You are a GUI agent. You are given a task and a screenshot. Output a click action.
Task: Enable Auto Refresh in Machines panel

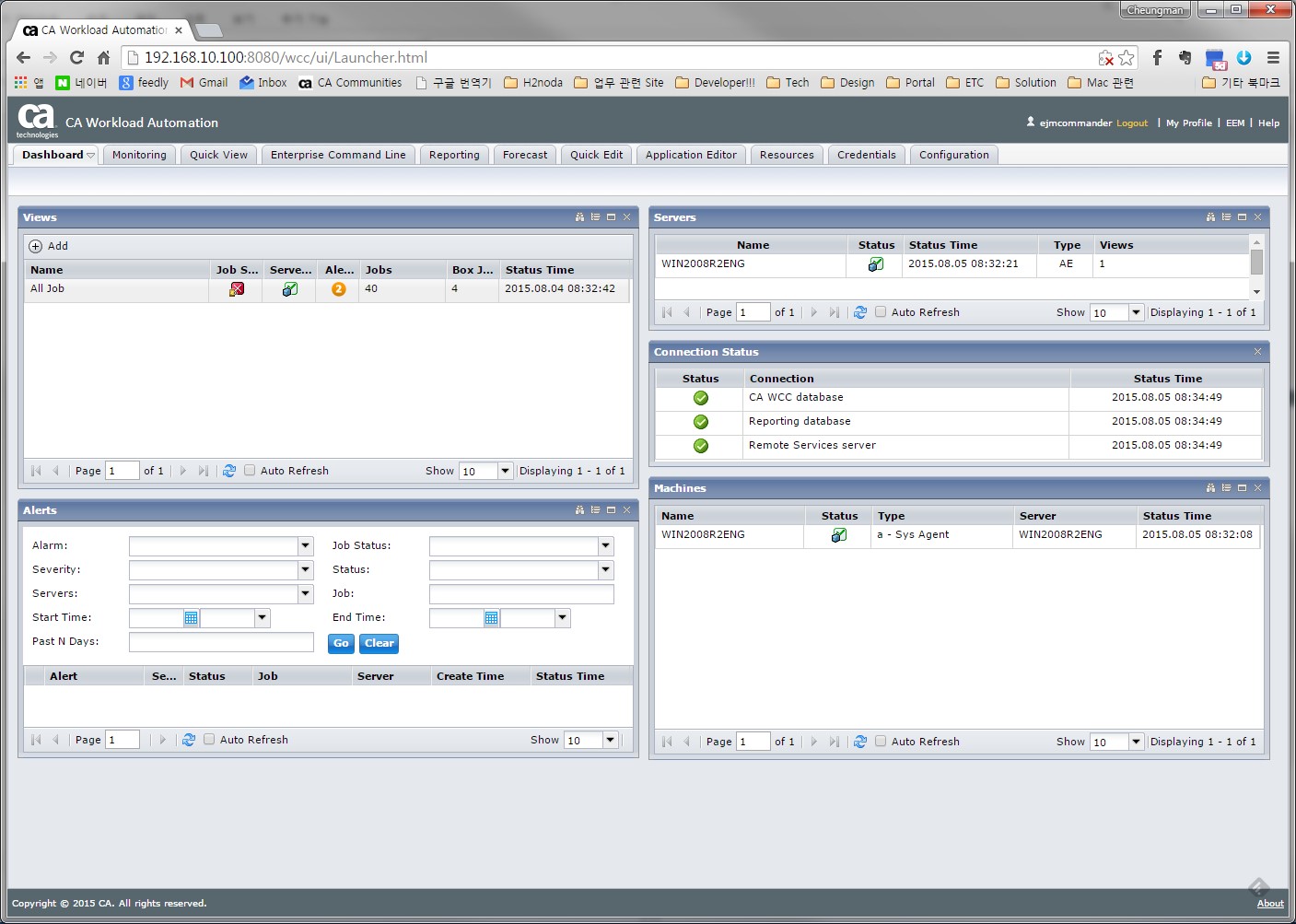(x=881, y=741)
